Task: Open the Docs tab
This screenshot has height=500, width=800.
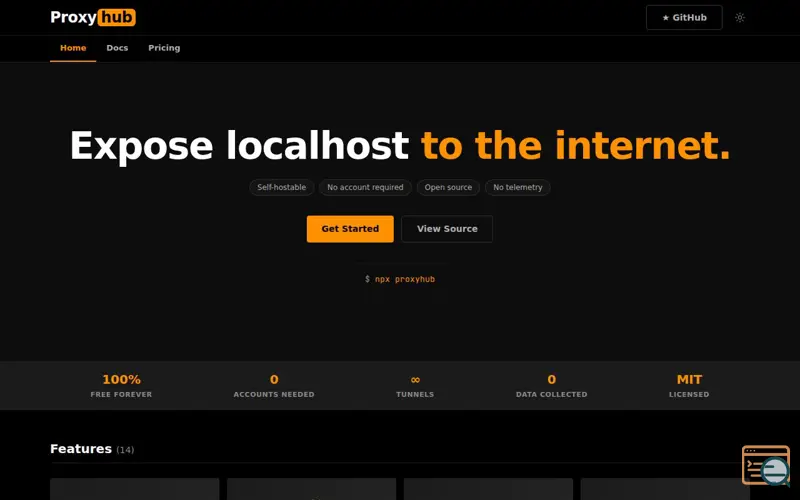Action: click(x=117, y=48)
